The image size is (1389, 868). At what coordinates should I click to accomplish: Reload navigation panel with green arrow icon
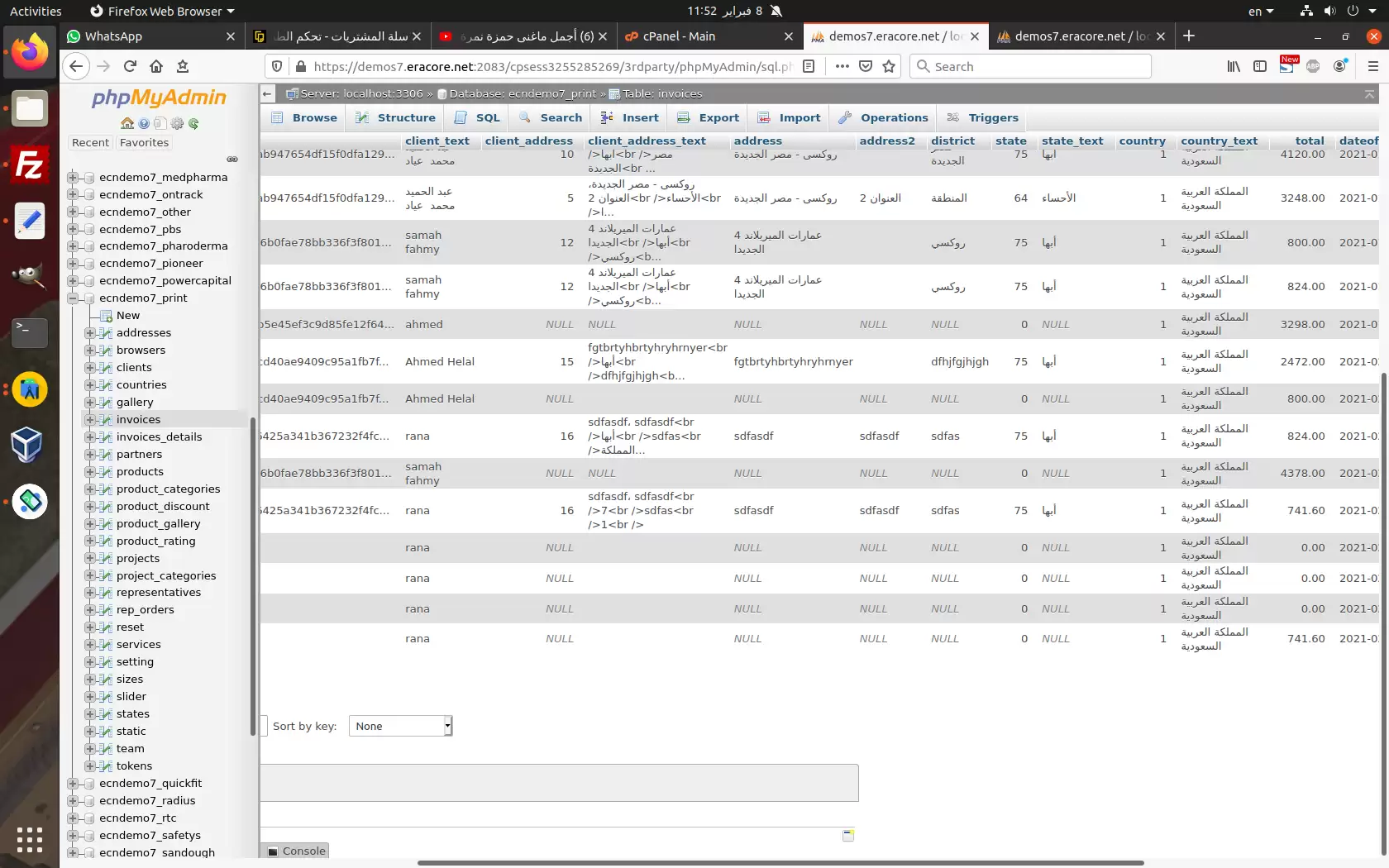[193, 124]
